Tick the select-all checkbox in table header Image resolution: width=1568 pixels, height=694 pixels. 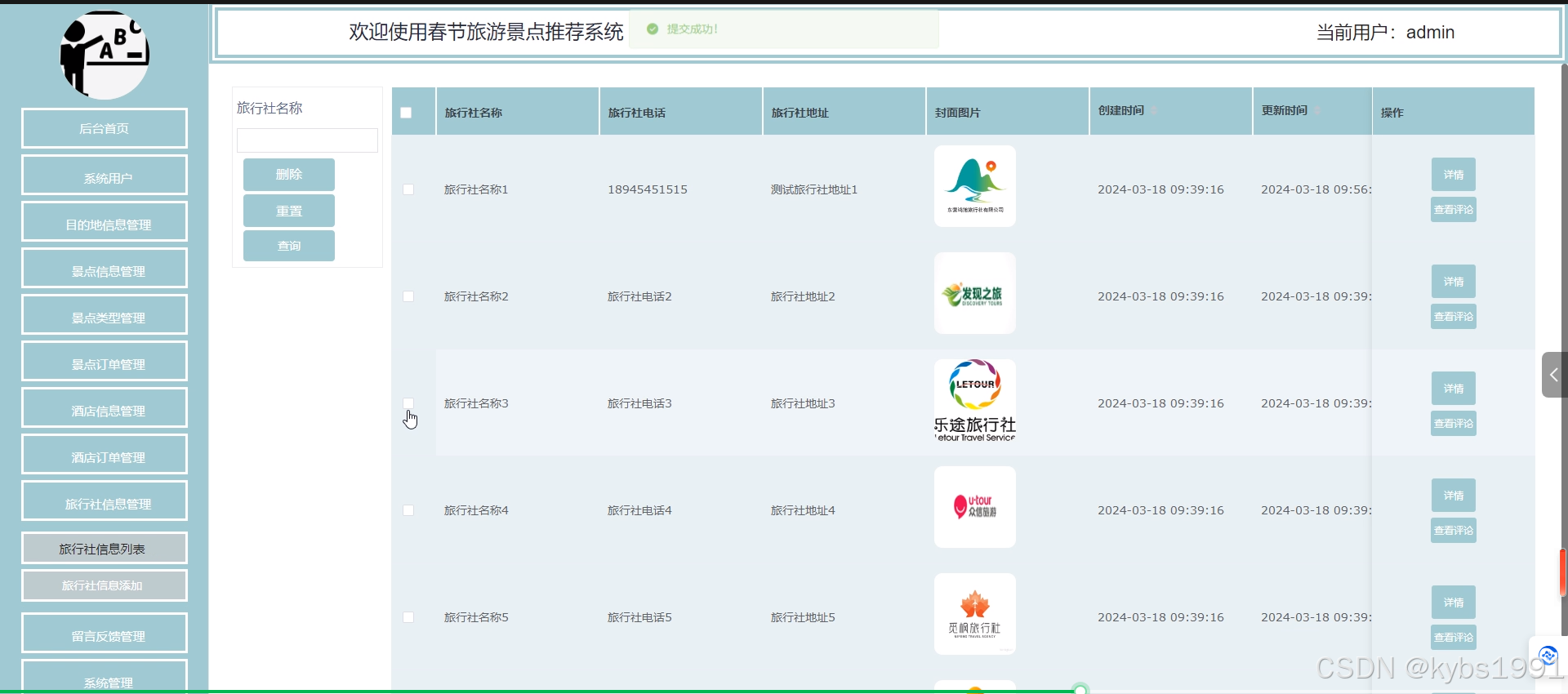click(x=406, y=113)
